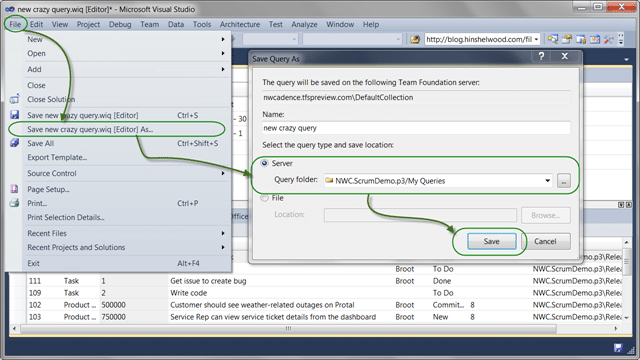The height and width of the screenshot is (360, 640).
Task: Click the Save button
Action: coord(491,241)
